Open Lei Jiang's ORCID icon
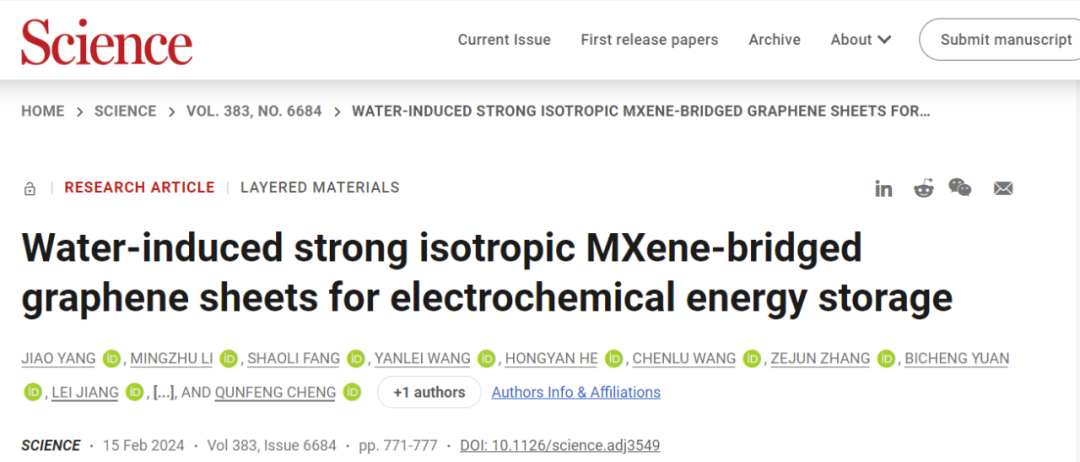The width and height of the screenshot is (1080, 462). (x=136, y=392)
